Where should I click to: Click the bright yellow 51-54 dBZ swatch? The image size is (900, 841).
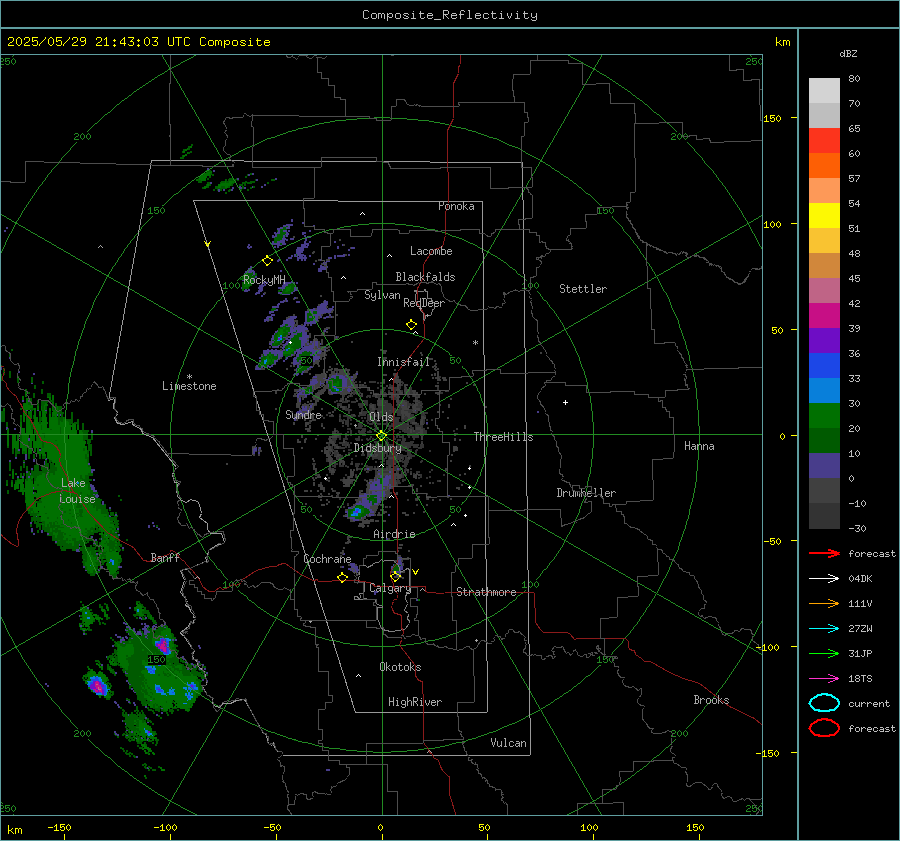824,215
